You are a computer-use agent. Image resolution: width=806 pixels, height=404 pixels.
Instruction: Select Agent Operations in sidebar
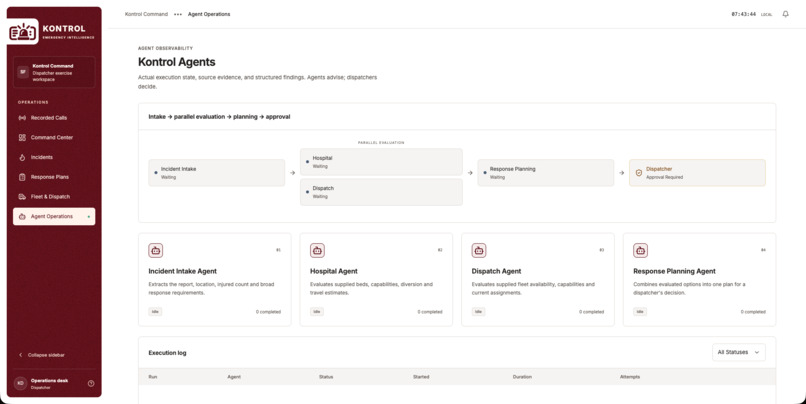pyautogui.click(x=54, y=216)
